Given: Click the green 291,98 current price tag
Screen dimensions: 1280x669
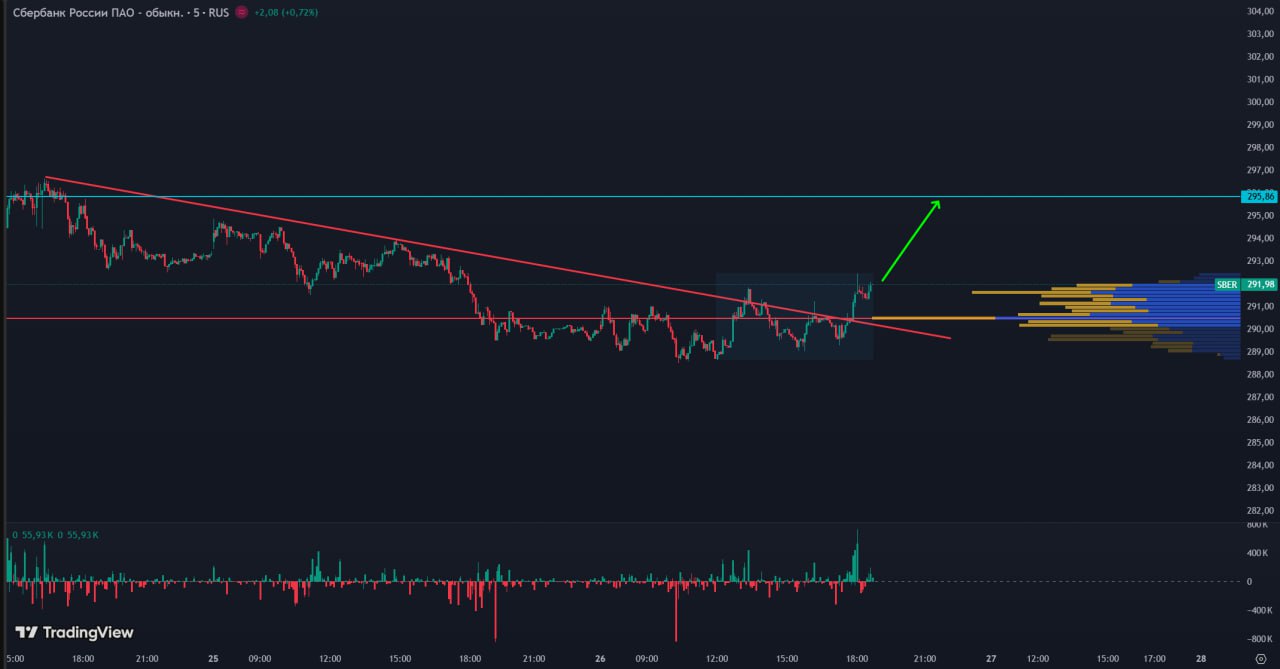Looking at the screenshot, I should click(1261, 285).
